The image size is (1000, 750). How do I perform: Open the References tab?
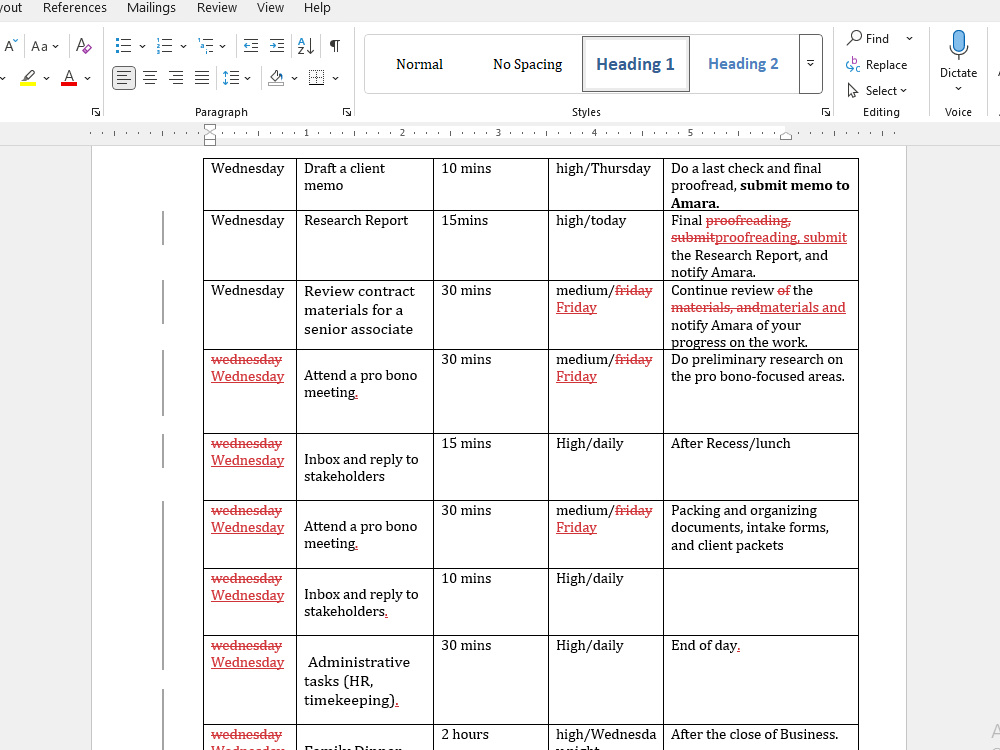75,8
